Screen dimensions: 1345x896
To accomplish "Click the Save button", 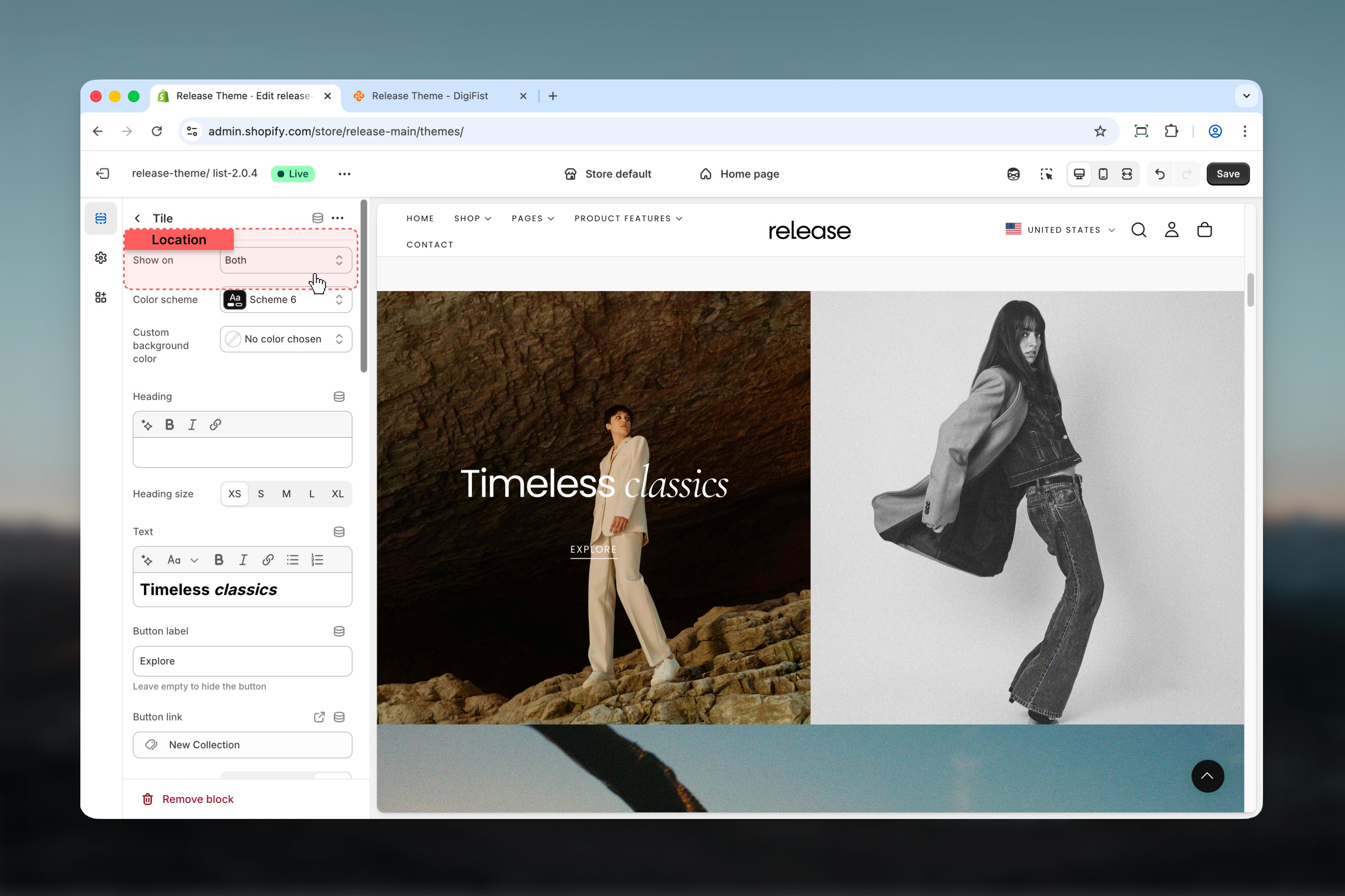I will (1228, 174).
